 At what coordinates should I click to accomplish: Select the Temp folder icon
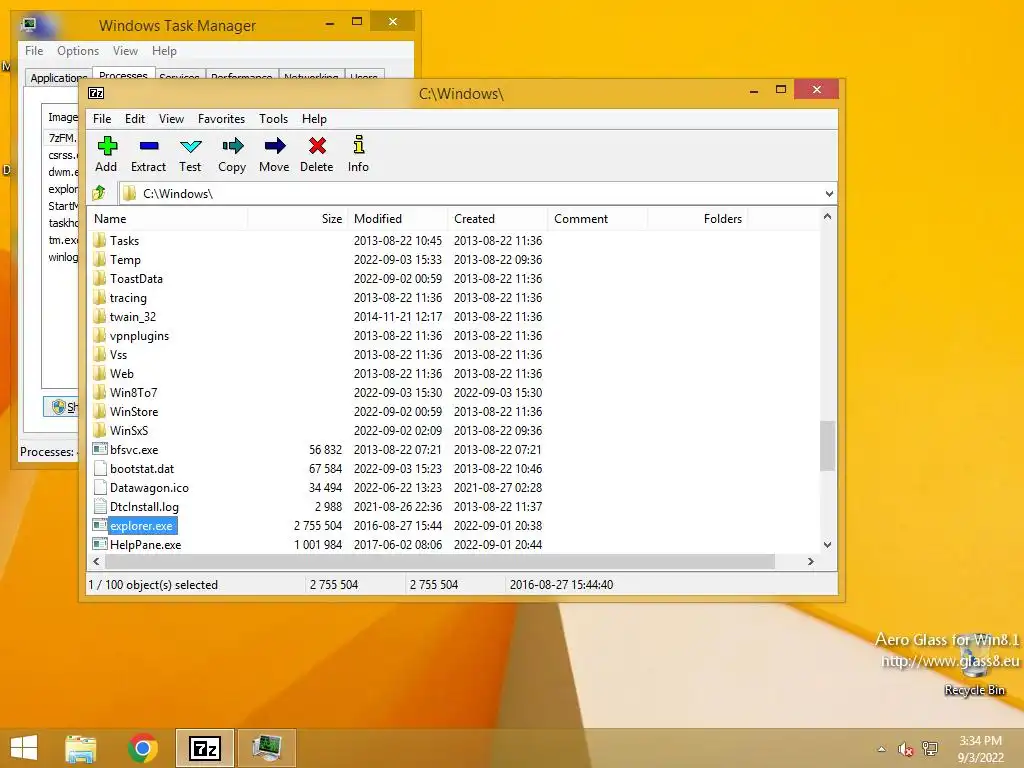99,259
